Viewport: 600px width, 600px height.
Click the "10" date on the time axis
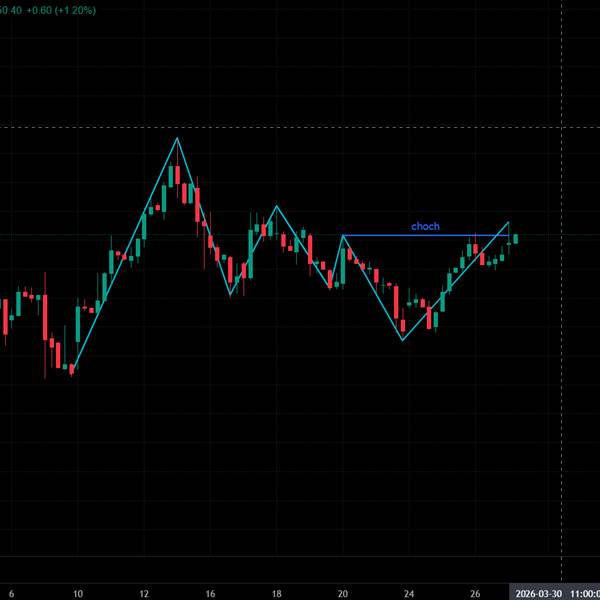click(x=78, y=594)
